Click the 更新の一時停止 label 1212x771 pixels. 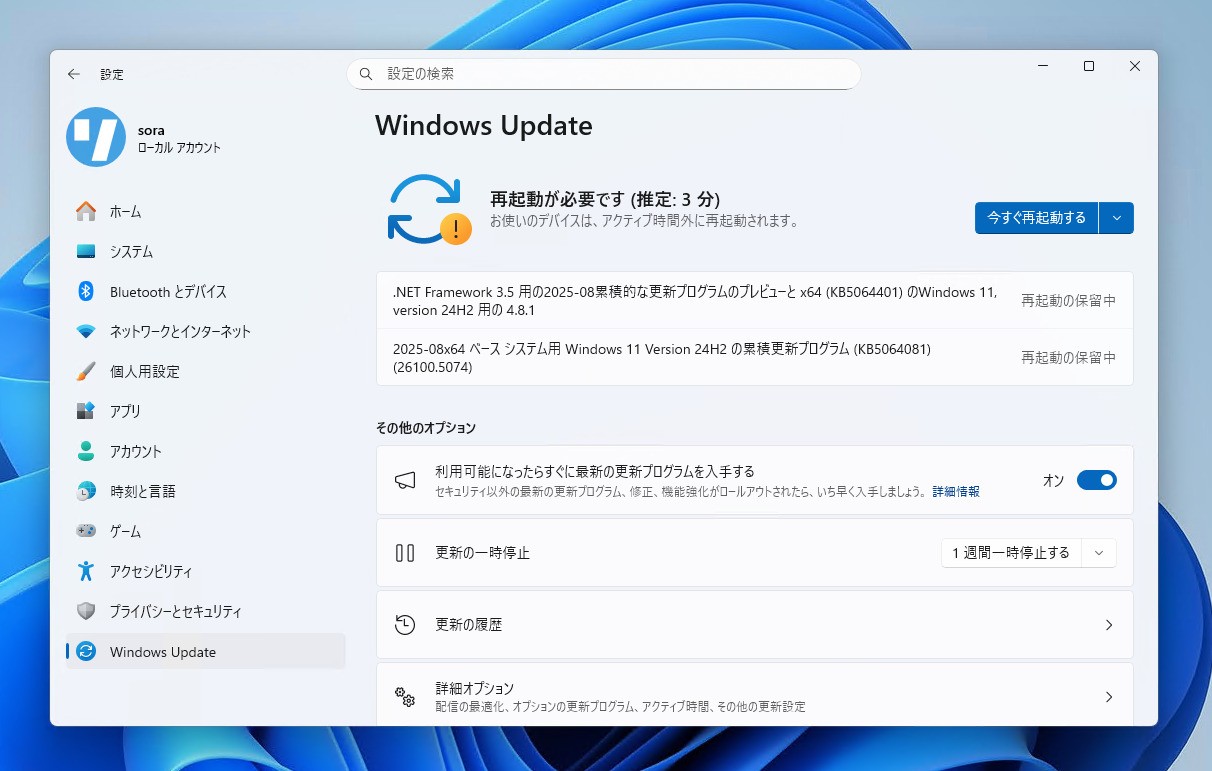coord(482,553)
